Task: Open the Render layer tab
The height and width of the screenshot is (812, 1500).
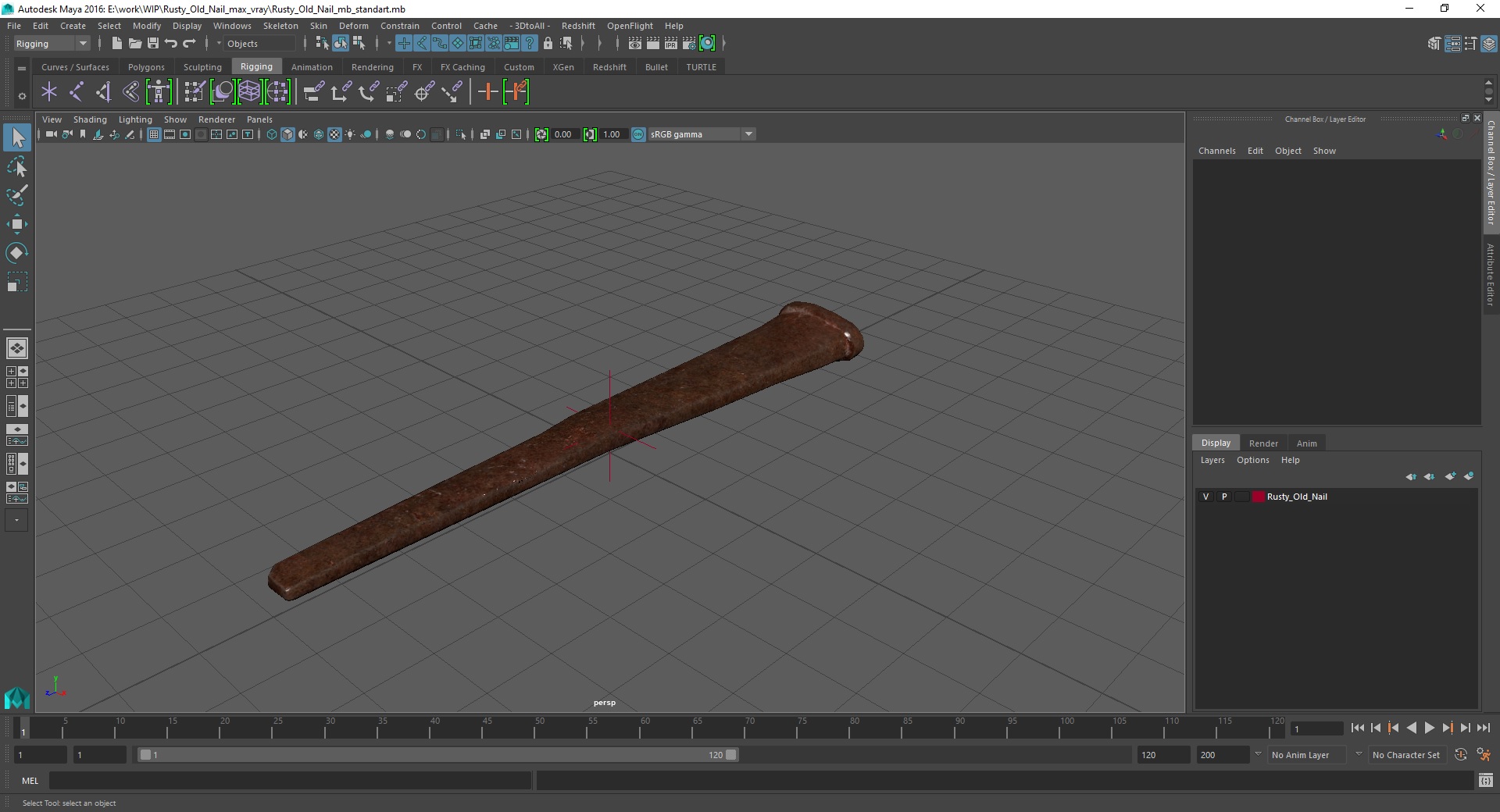Action: pos(1263,443)
